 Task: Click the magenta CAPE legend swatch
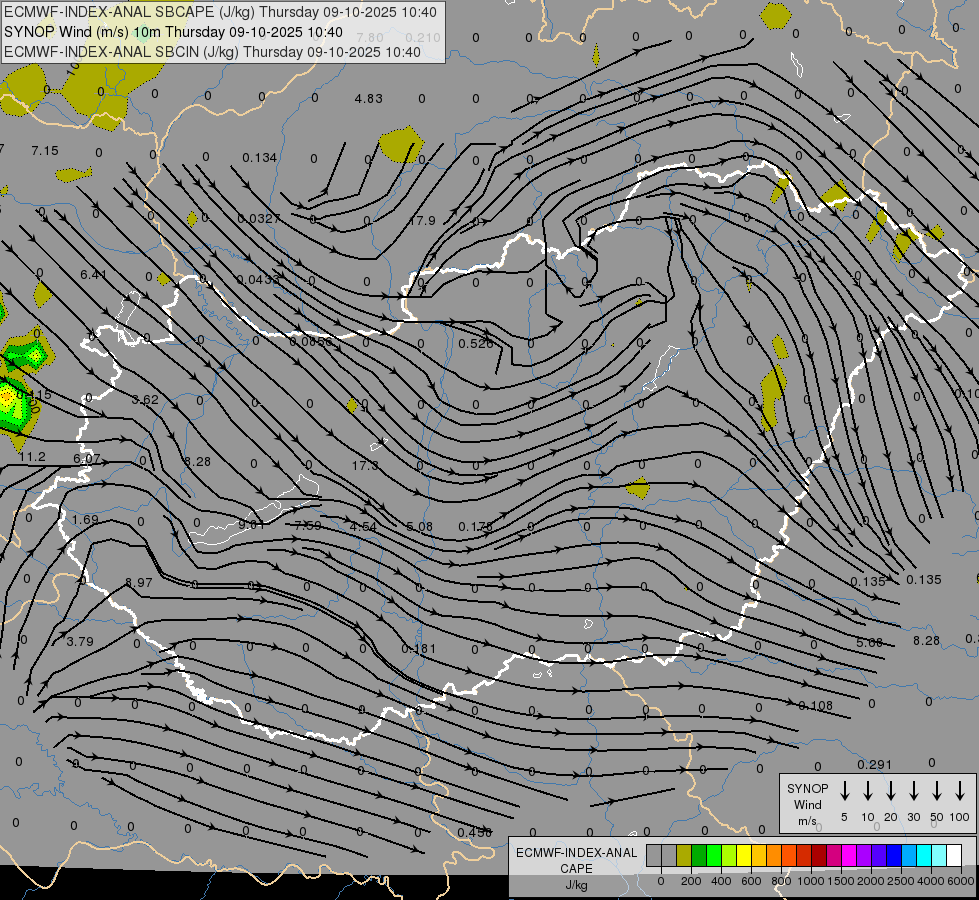pyautogui.click(x=849, y=856)
